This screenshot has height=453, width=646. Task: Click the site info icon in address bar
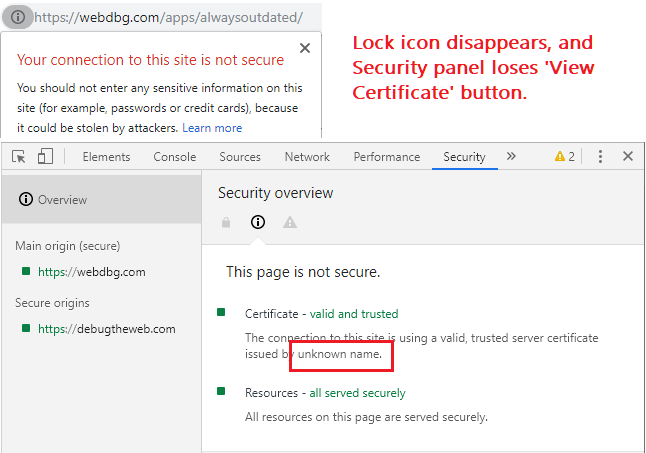pyautogui.click(x=18, y=17)
